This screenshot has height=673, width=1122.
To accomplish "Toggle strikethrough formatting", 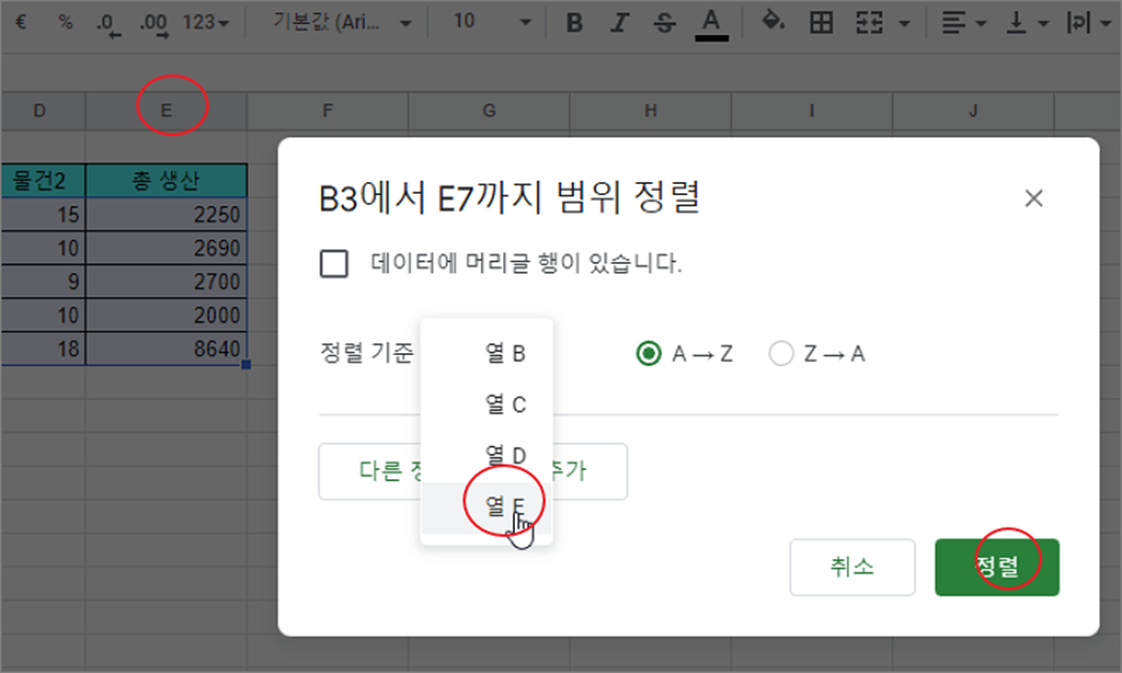I will (664, 23).
